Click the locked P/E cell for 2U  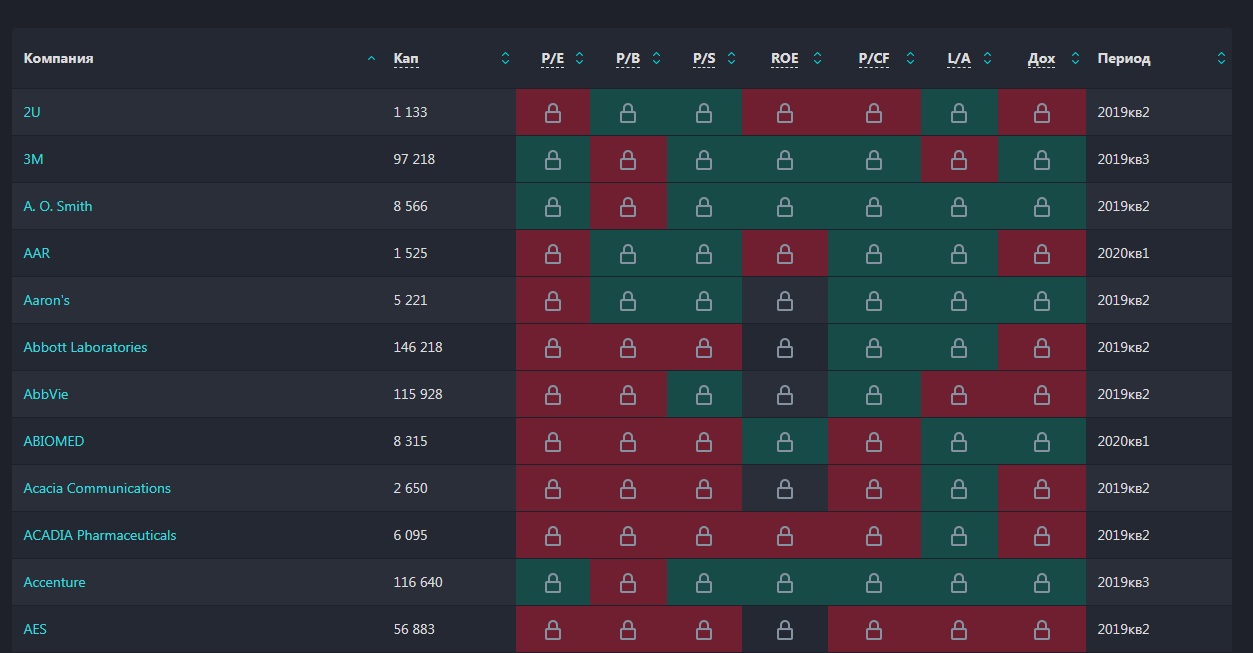tap(552, 113)
